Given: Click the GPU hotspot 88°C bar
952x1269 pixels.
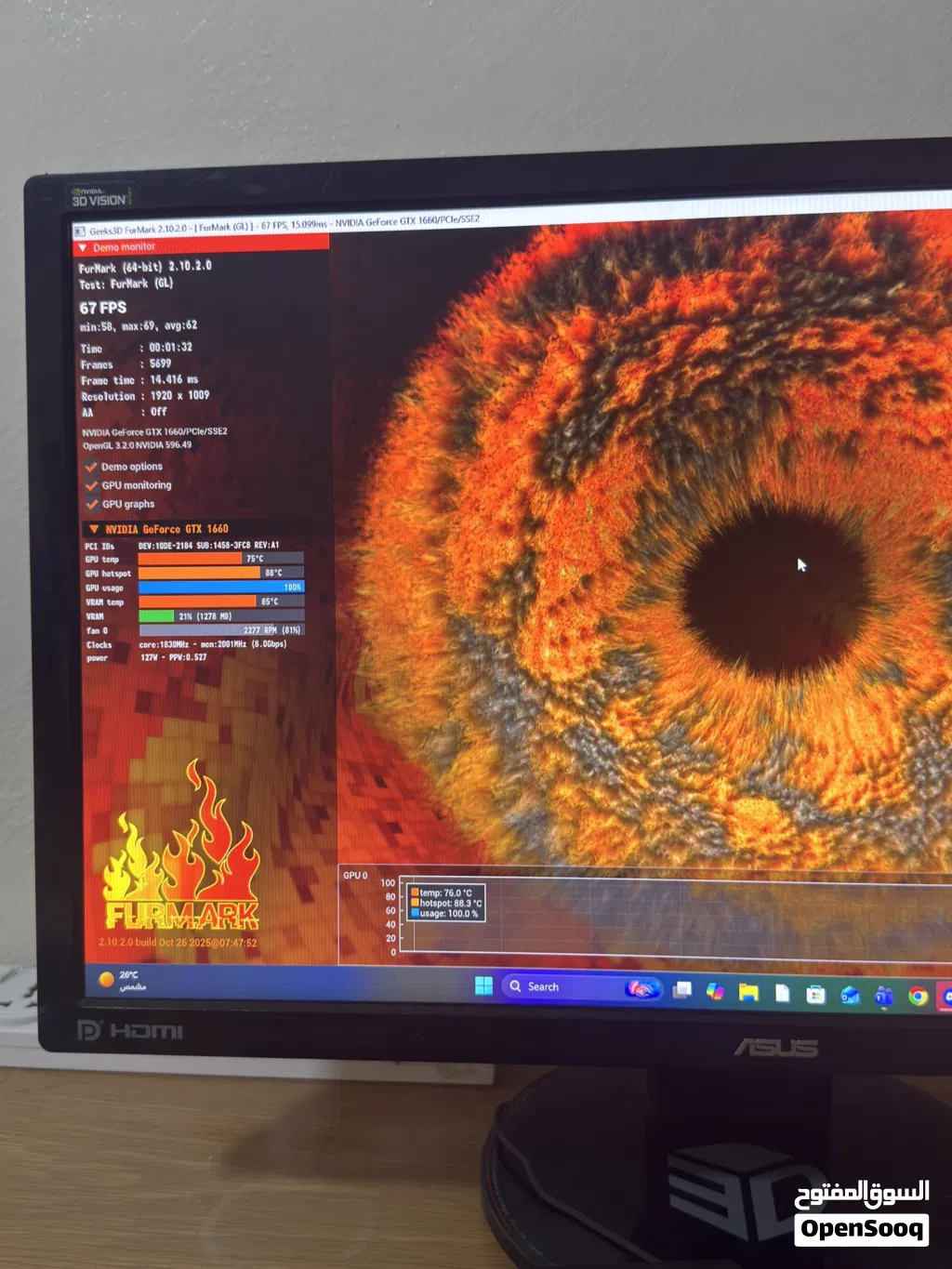Looking at the screenshot, I should (x=221, y=573).
